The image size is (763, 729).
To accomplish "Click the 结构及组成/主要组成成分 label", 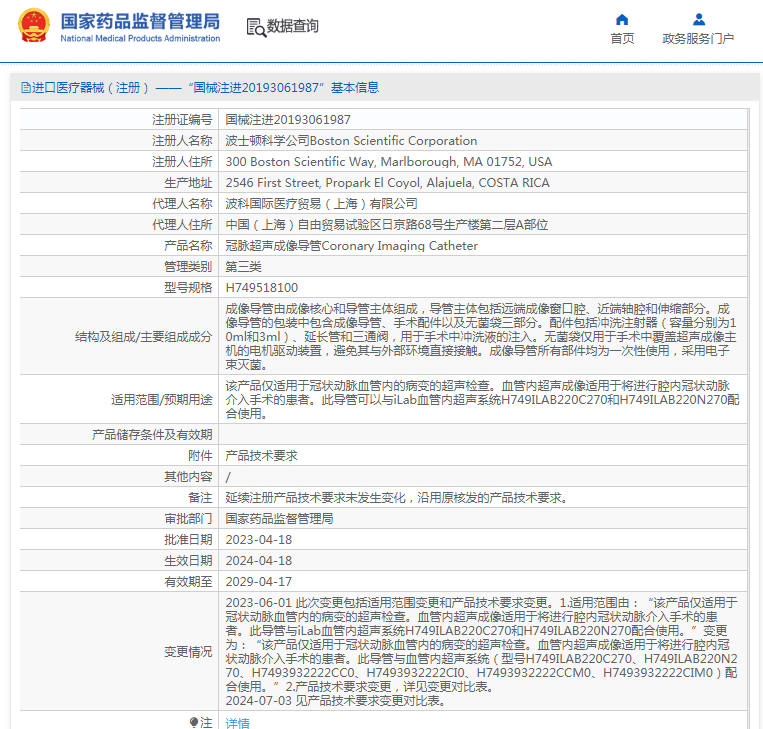I will tap(144, 336).
